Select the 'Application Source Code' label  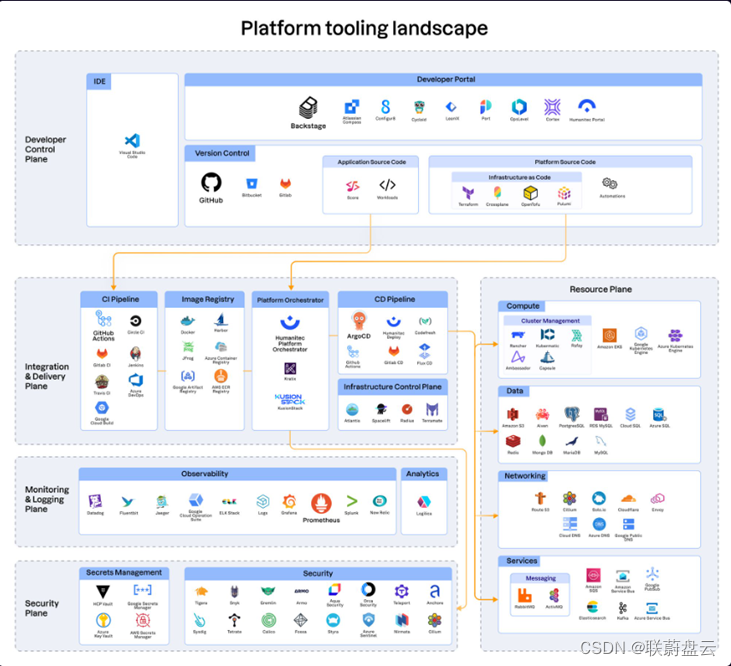(372, 162)
